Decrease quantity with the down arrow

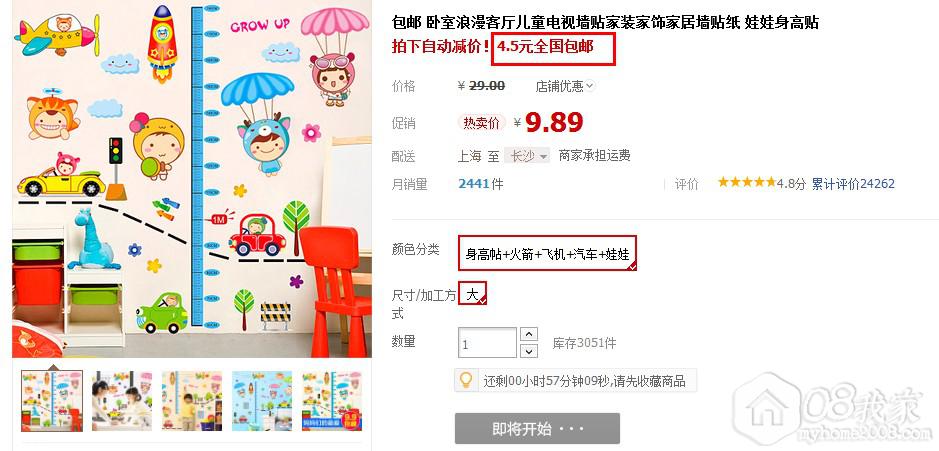click(x=529, y=351)
